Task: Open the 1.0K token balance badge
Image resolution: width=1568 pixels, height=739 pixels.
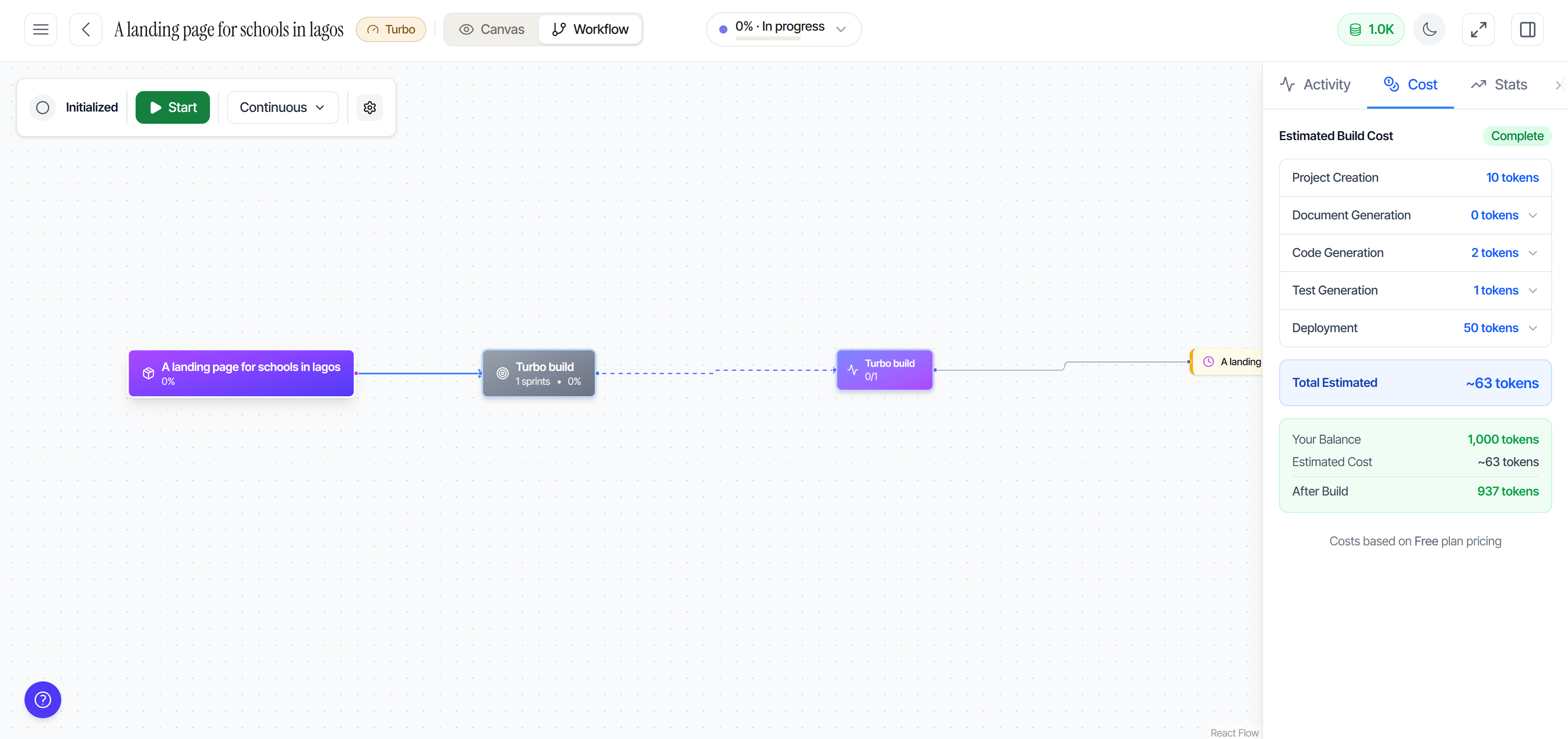Action: [x=1371, y=29]
